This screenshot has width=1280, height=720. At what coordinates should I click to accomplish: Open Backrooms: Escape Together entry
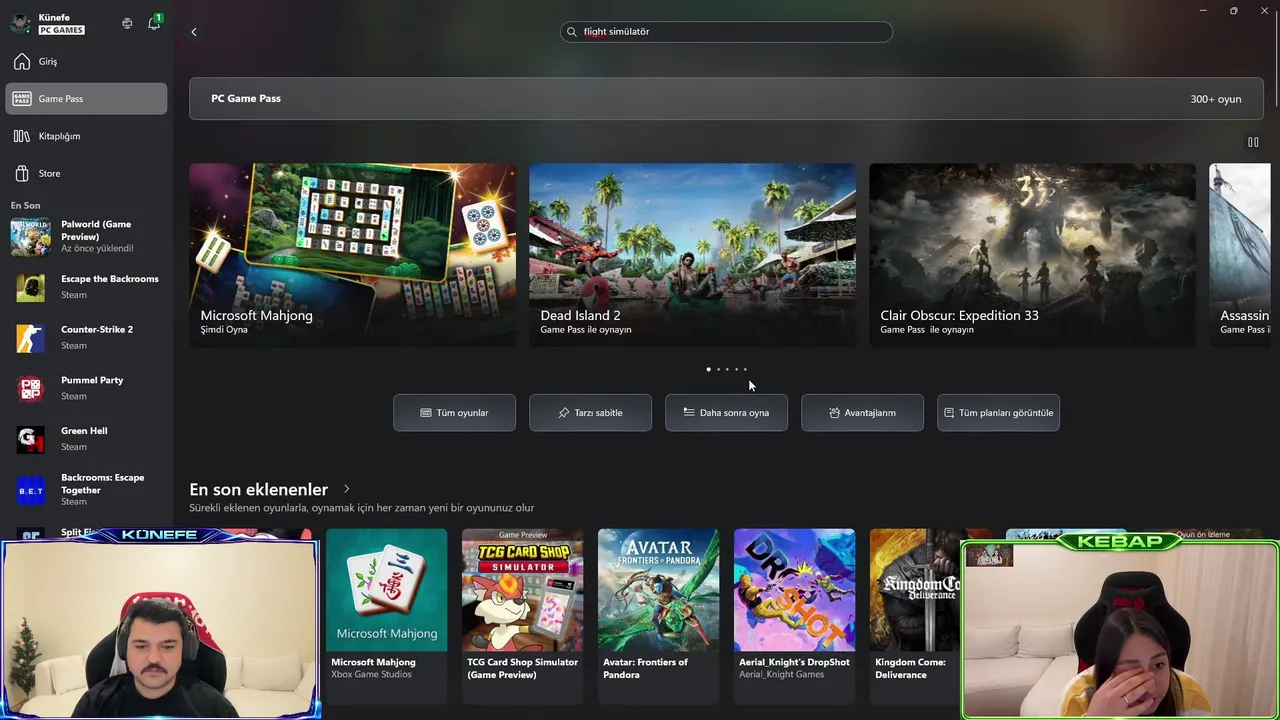point(86,490)
